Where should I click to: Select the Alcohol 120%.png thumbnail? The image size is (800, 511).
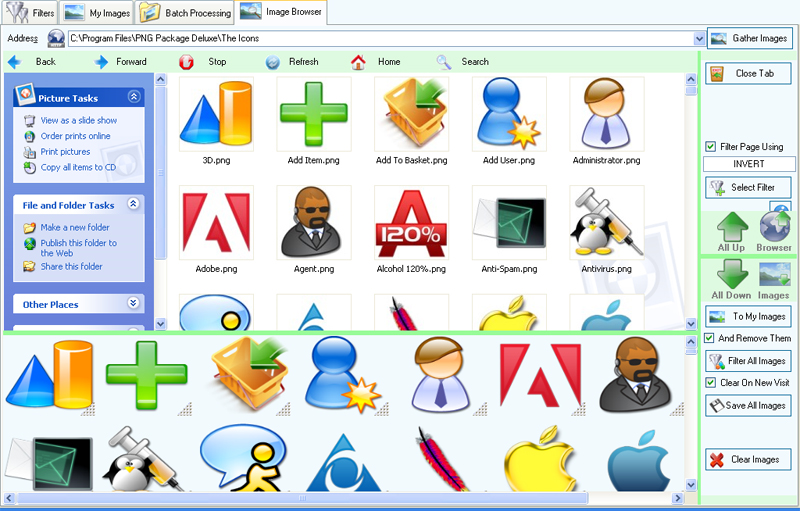(x=411, y=223)
